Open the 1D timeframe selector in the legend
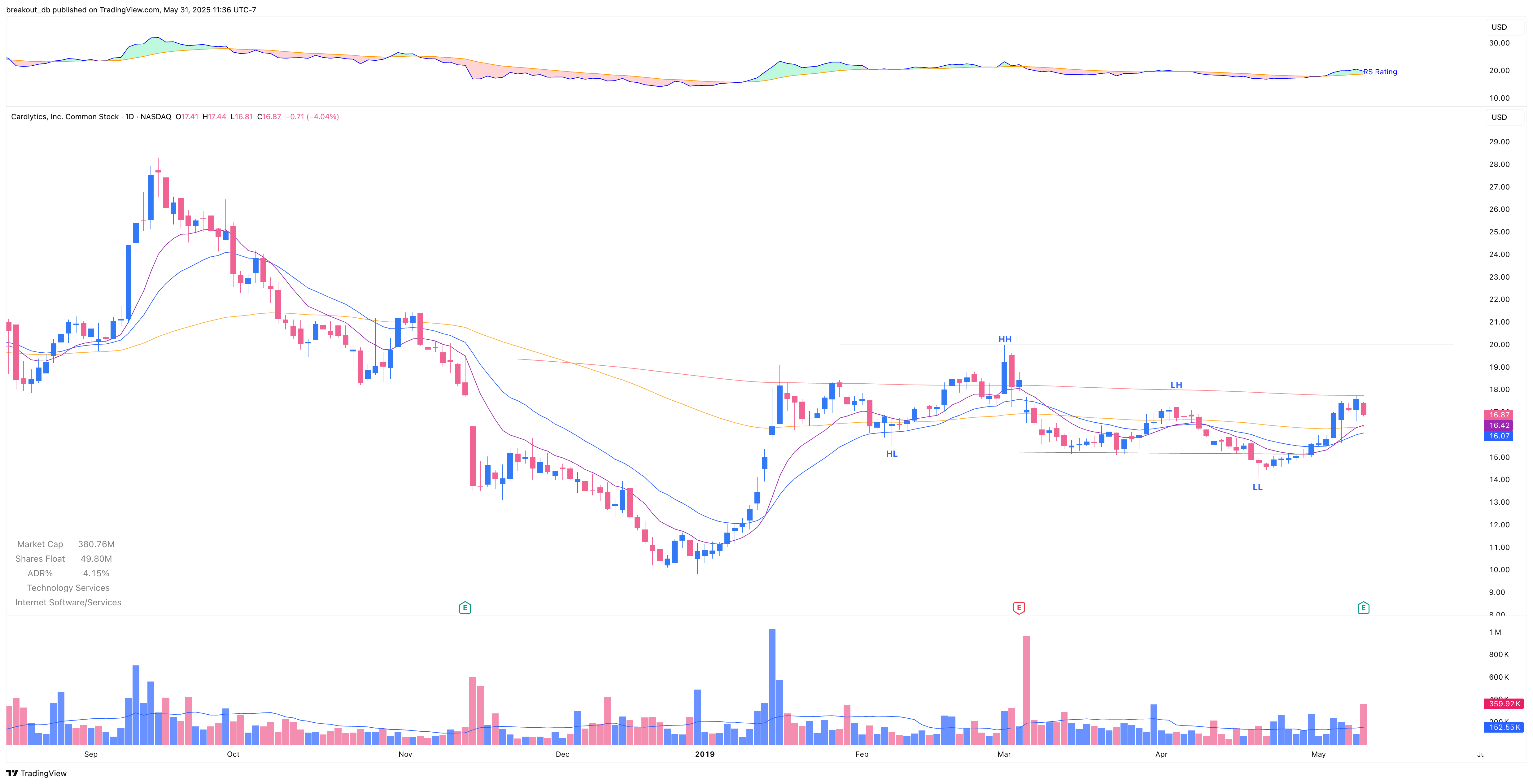 130,117
